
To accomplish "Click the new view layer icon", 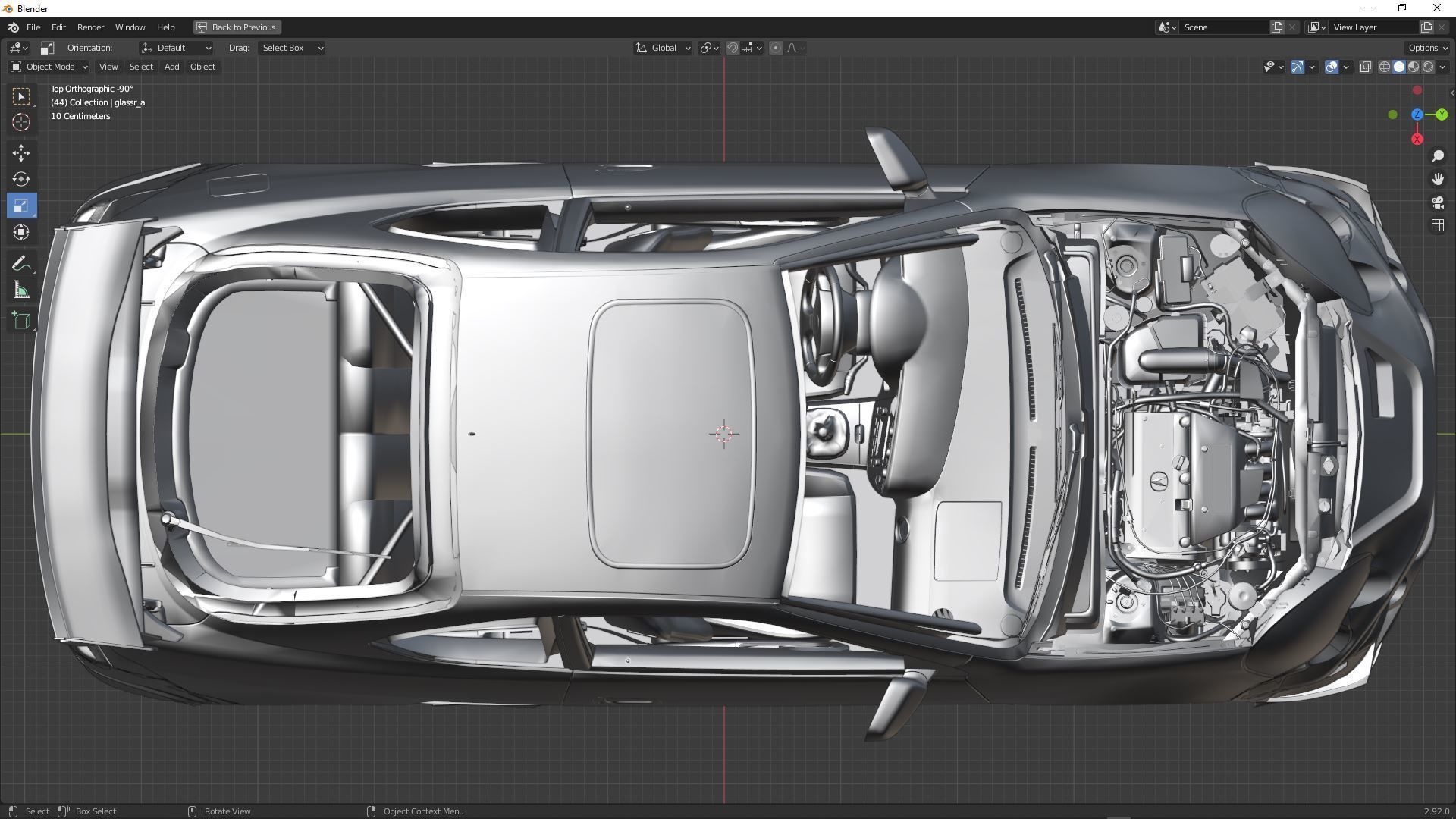I will [1426, 27].
